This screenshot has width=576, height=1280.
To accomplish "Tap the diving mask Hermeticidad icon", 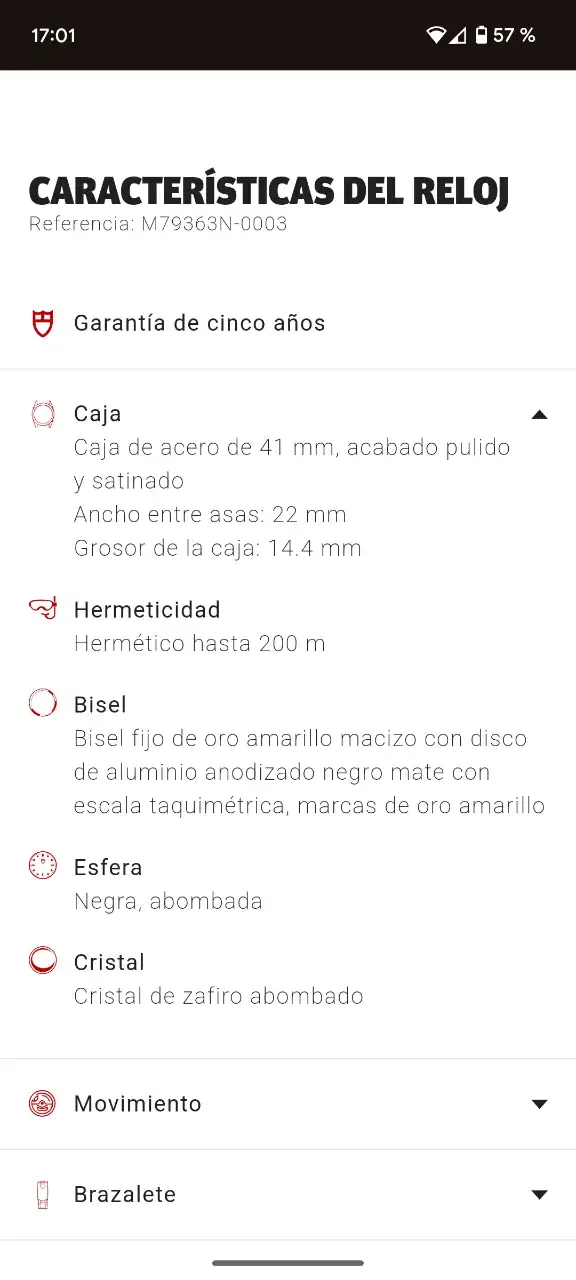I will pos(42,609).
